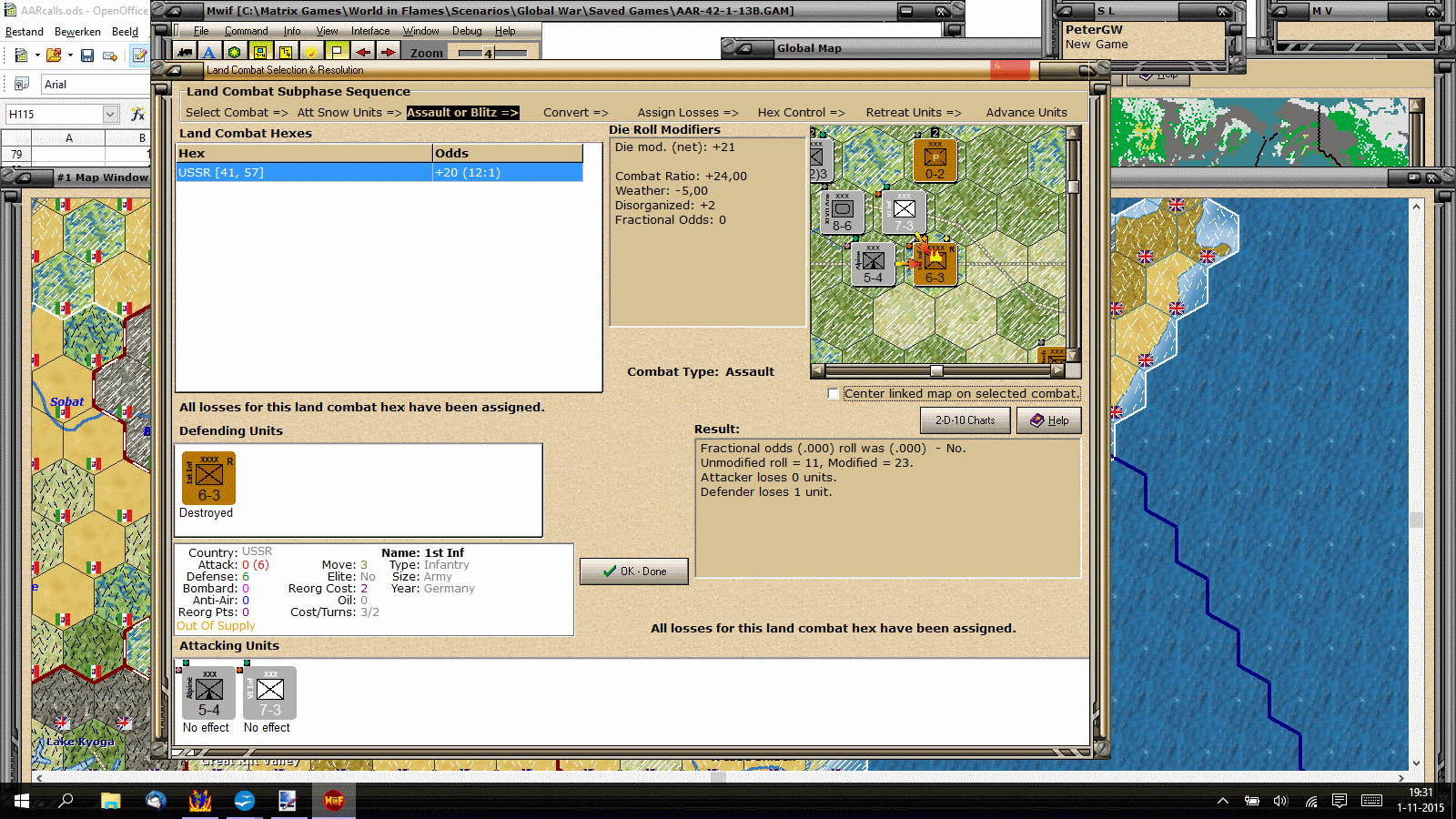Click the Hex column header
This screenshot has height=819, width=1456.
tap(304, 153)
